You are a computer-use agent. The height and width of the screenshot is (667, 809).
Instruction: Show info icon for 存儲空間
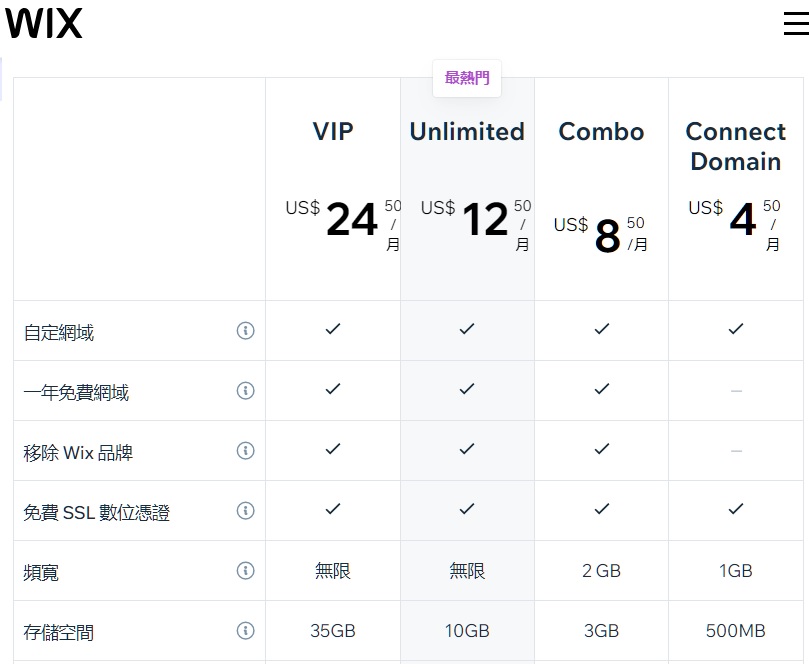tap(246, 630)
